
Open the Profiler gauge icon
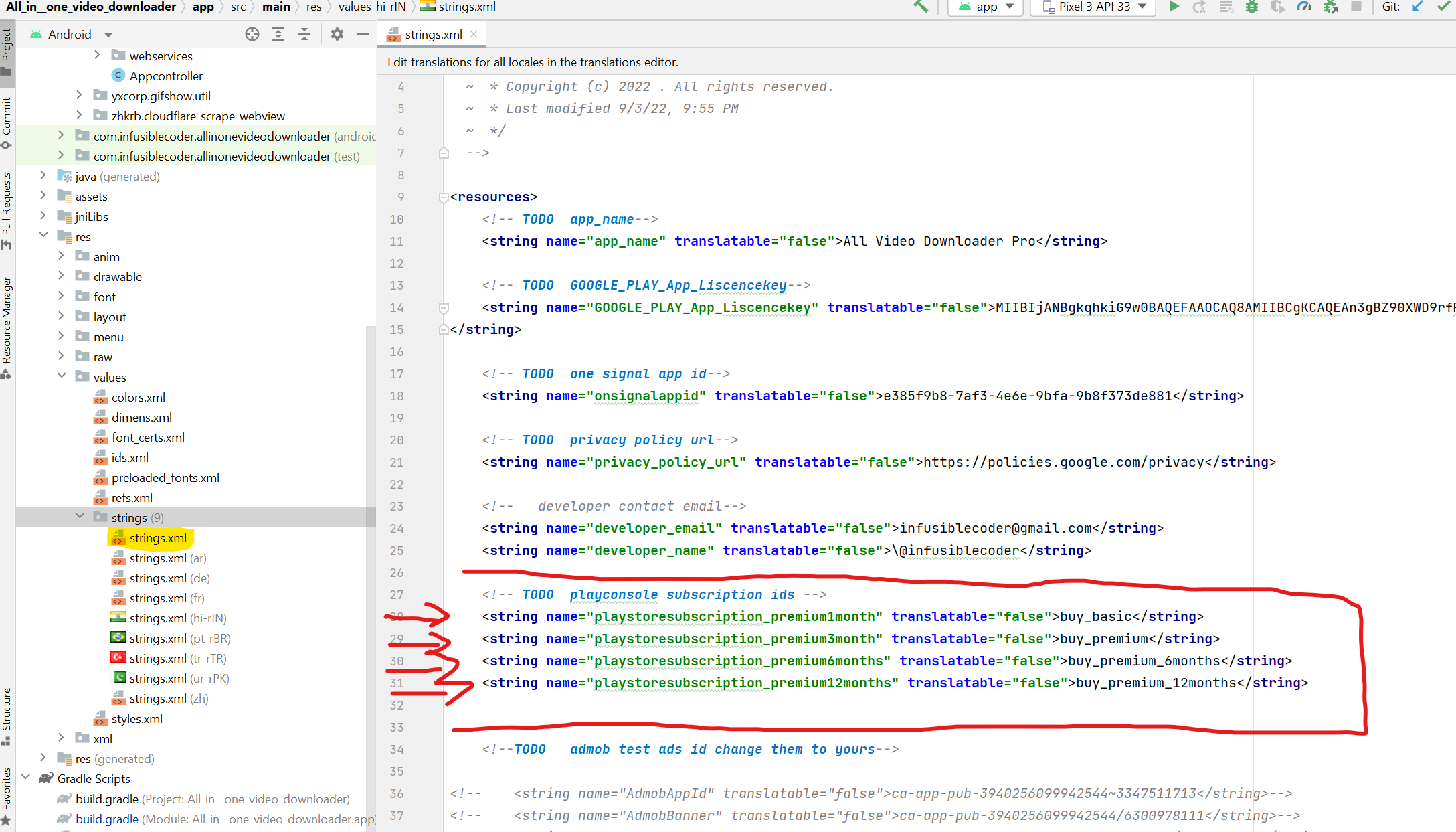[1304, 7]
